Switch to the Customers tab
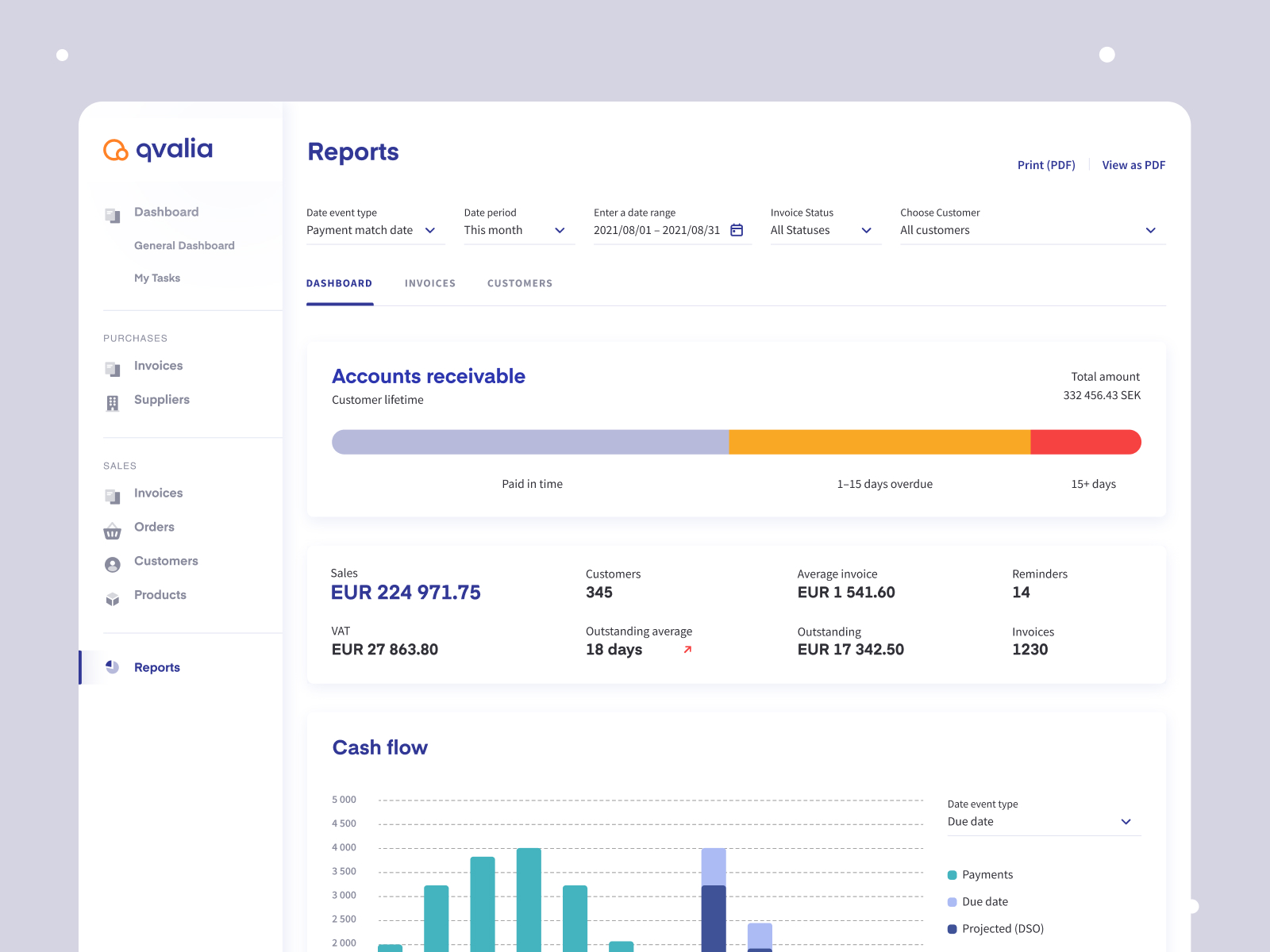 519,283
